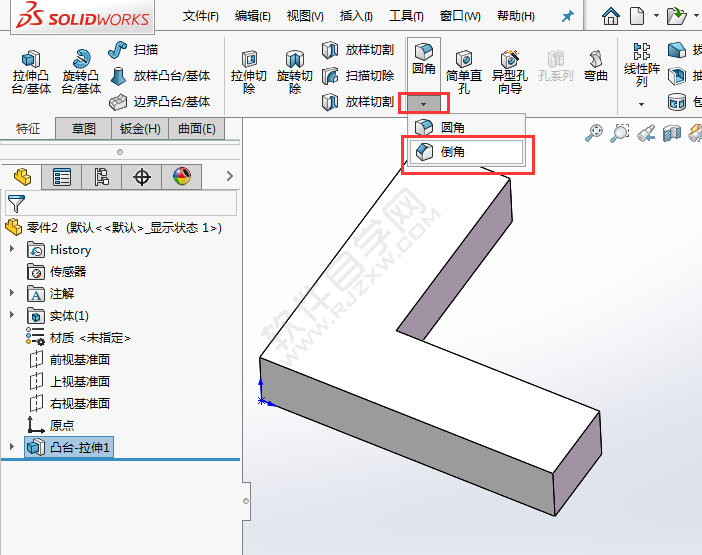Open the PropertyManager tab
Viewport: 702px width, 555px height.
pos(62,177)
